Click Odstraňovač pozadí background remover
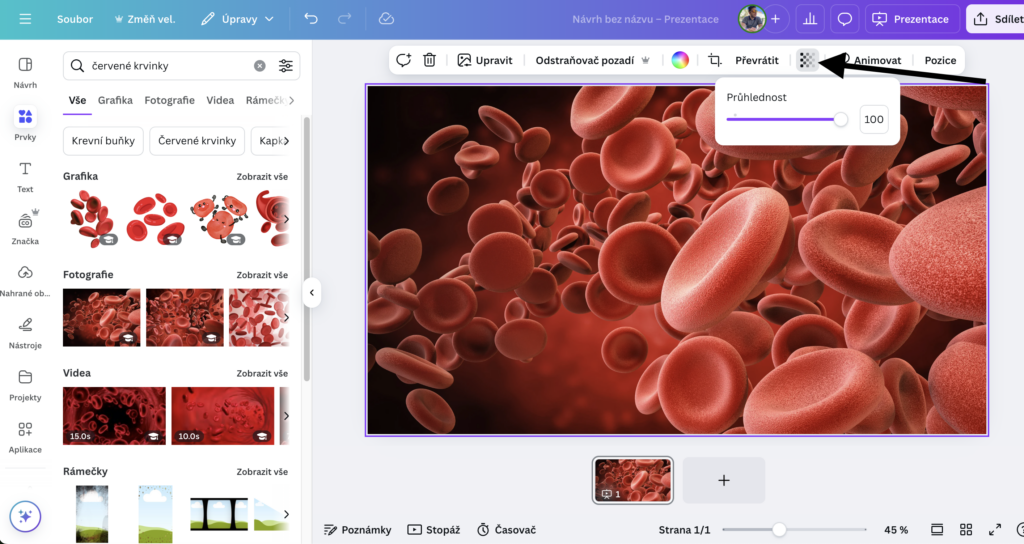The image size is (1024, 544). click(x=592, y=60)
